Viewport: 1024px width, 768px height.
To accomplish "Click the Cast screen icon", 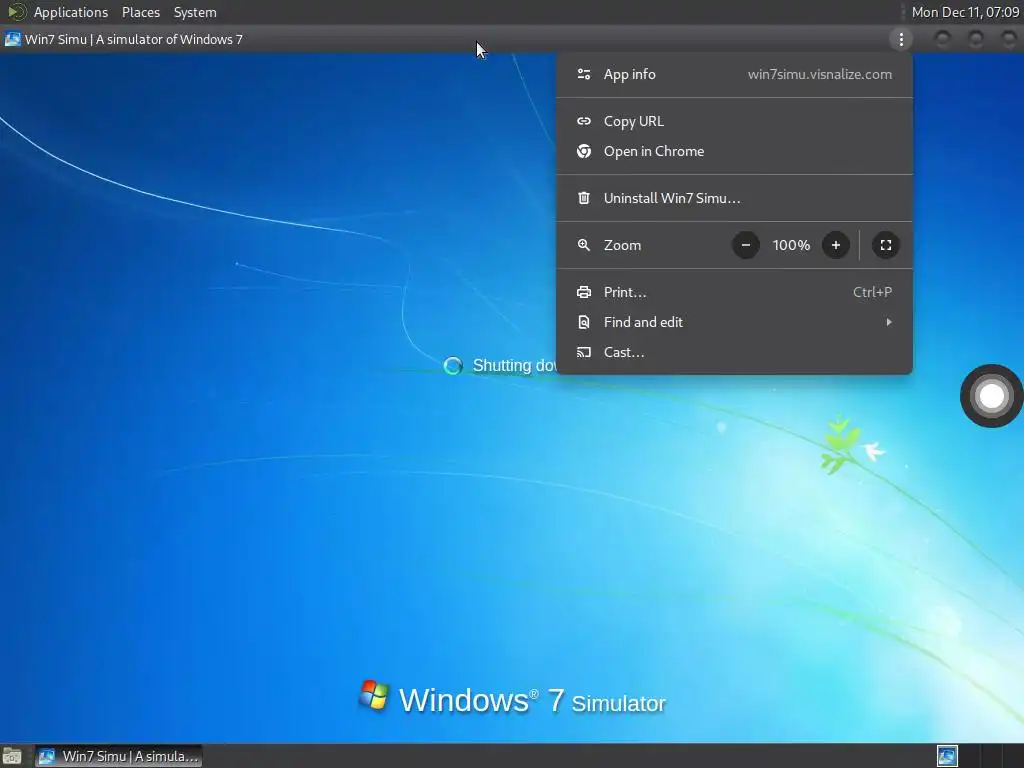I will point(584,352).
